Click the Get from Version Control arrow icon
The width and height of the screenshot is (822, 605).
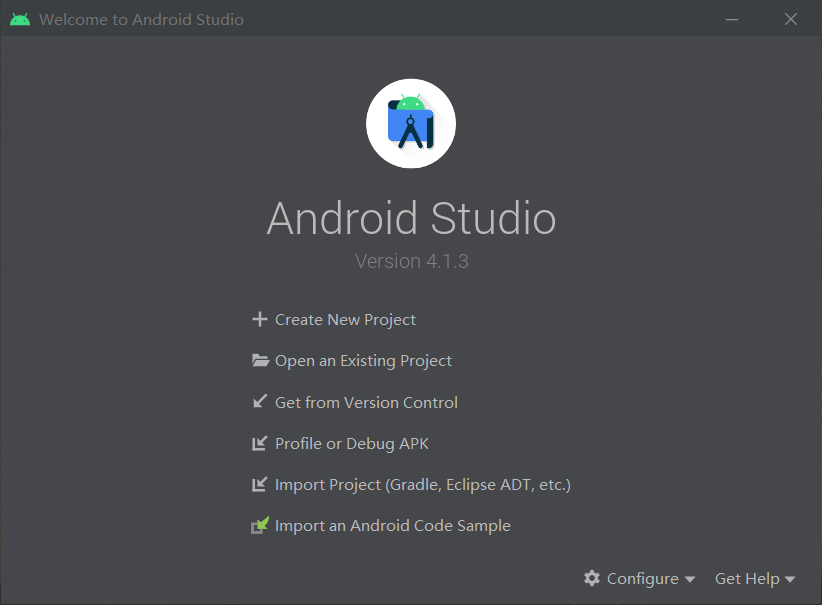coord(260,402)
